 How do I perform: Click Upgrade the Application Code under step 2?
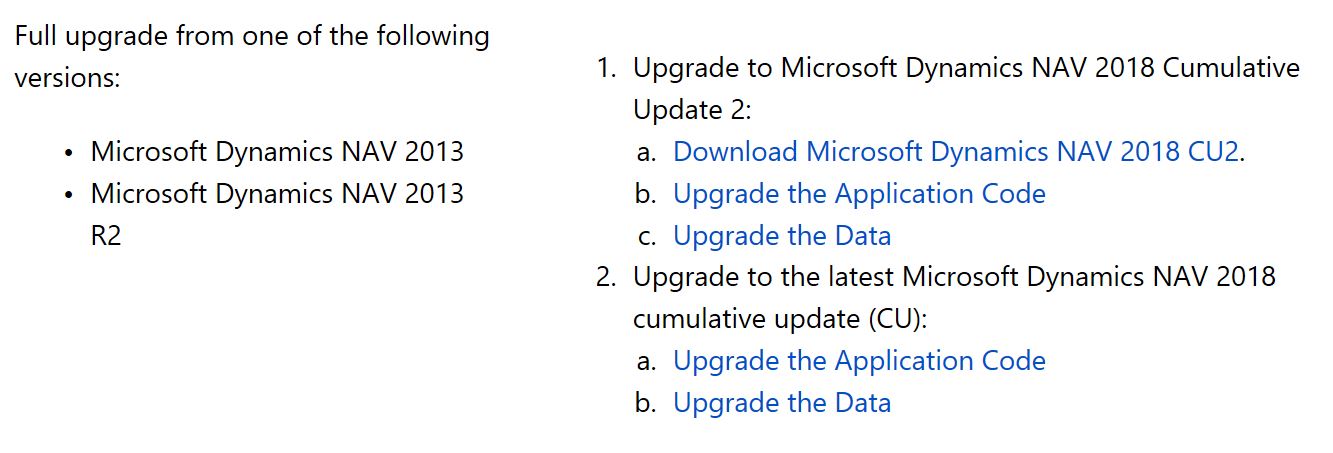pos(859,361)
